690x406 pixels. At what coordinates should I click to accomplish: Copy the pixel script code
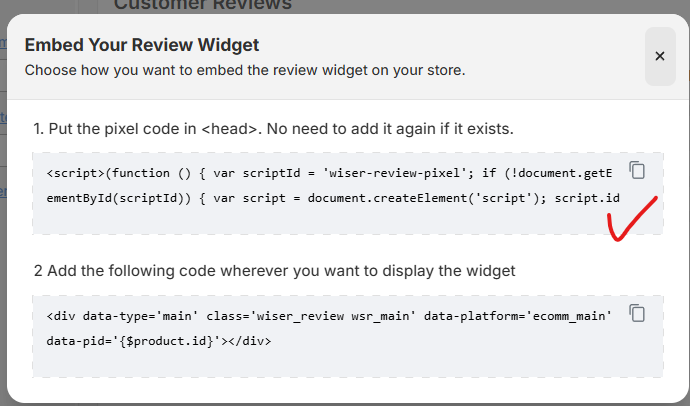coord(637,170)
